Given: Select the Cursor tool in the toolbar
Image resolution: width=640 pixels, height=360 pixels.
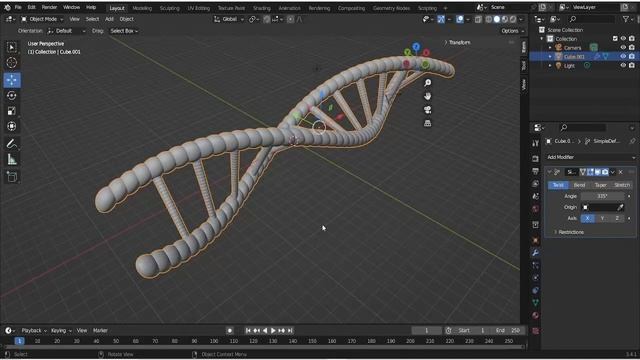Looking at the screenshot, I should [11, 62].
